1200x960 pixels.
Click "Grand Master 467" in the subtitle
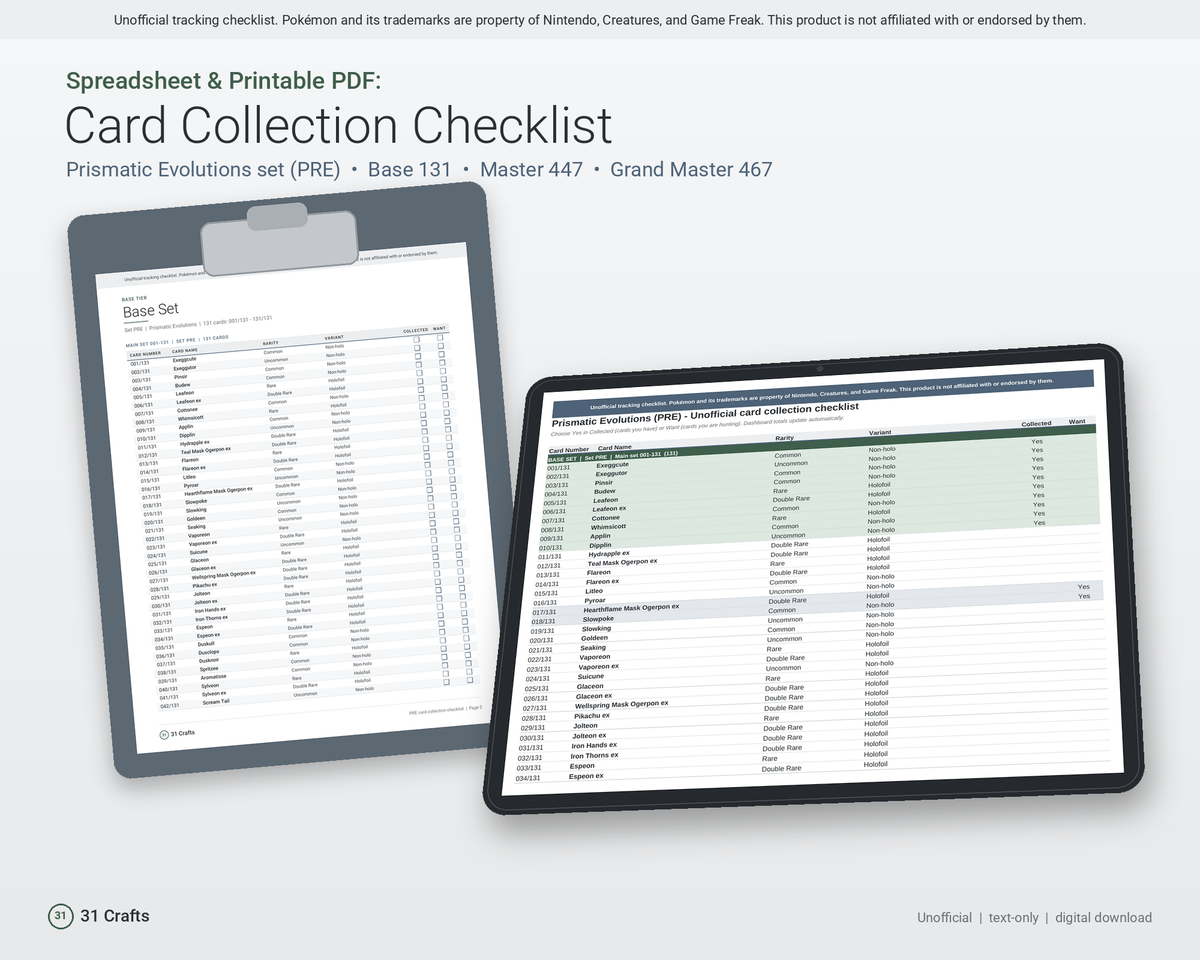click(x=691, y=170)
